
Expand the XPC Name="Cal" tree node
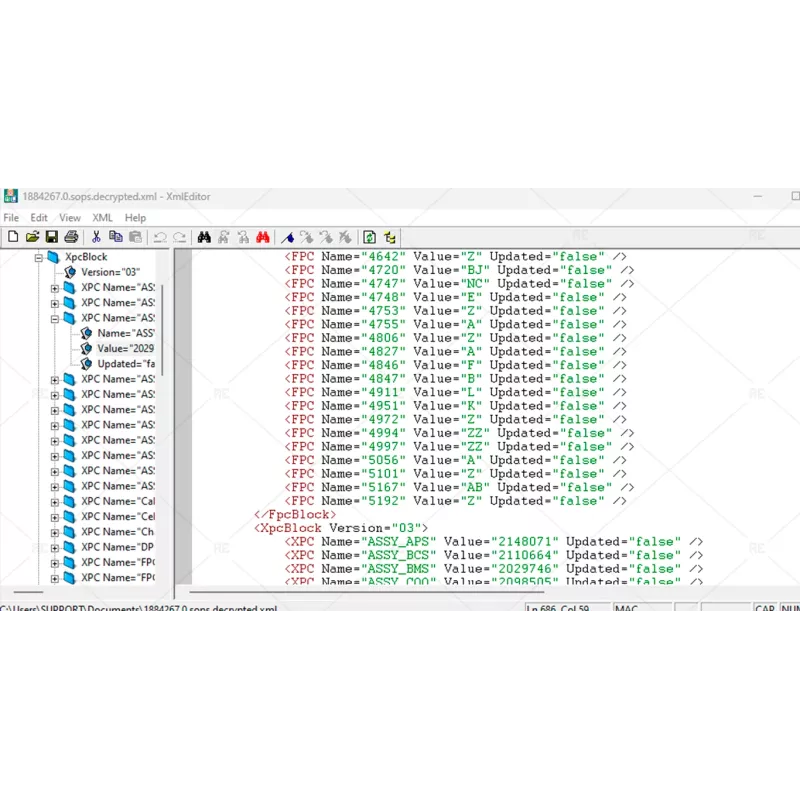53,502
